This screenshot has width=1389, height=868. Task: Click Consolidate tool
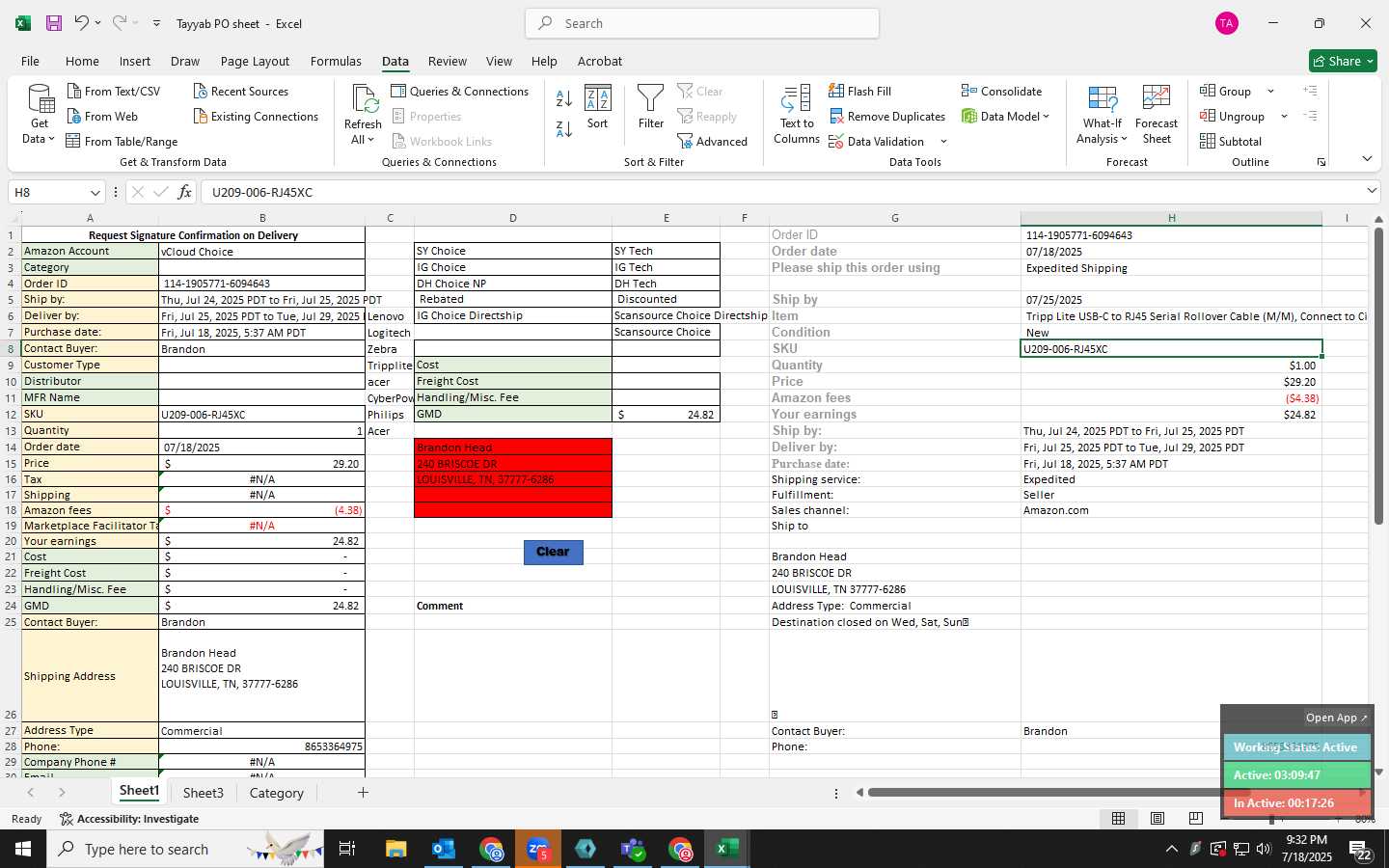[x=1001, y=92]
